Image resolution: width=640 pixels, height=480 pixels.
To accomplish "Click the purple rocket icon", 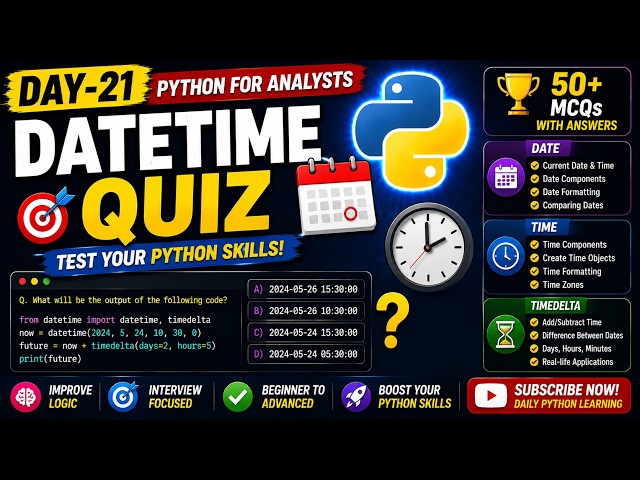I will [356, 397].
